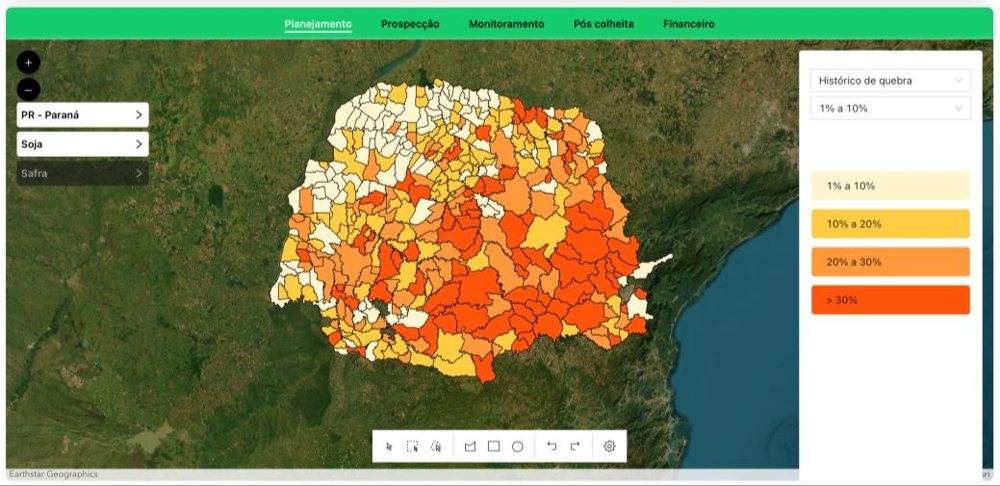Choose the rectangle drawing tool

pos(494,446)
